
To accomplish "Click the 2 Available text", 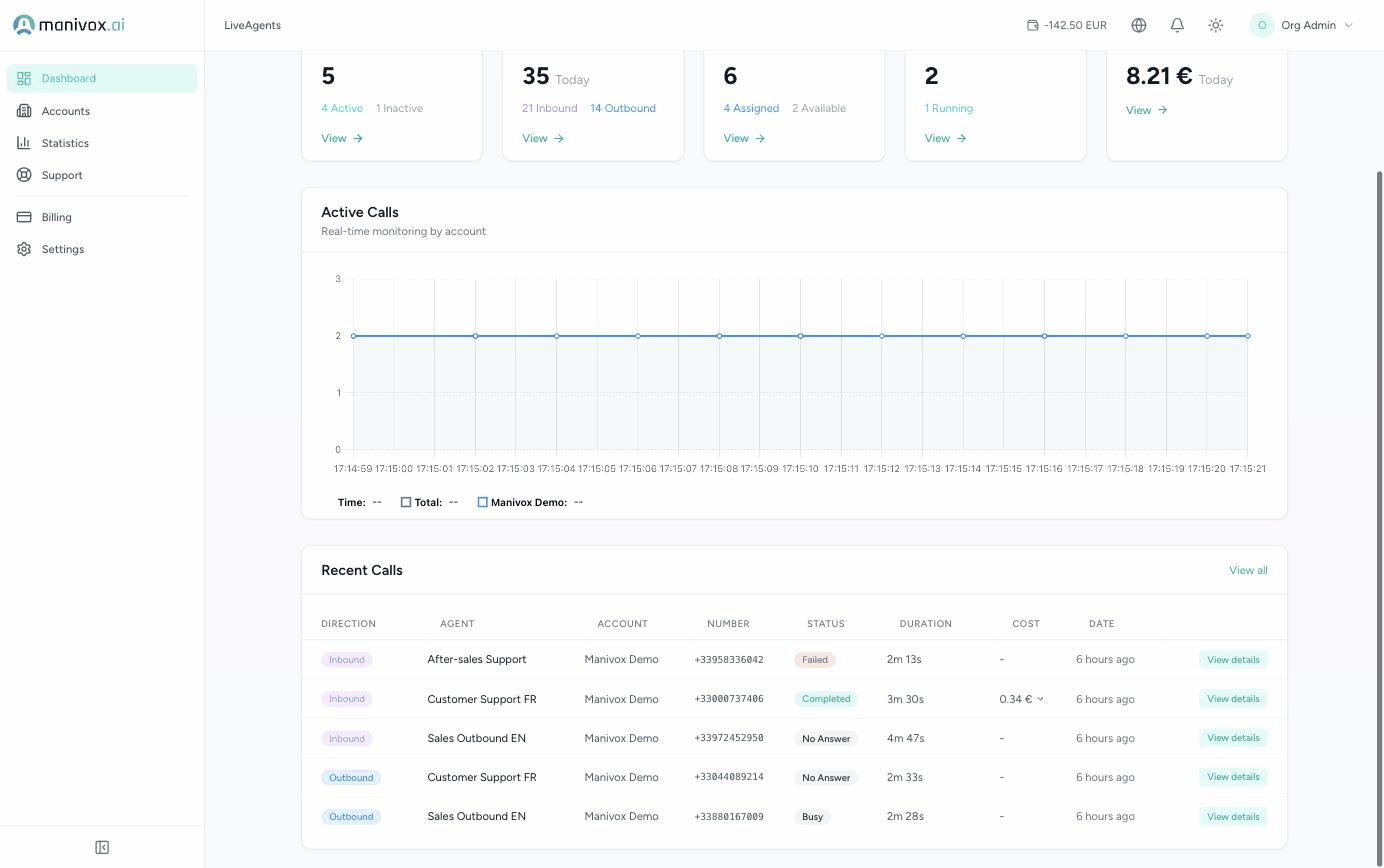I will click(x=819, y=108).
